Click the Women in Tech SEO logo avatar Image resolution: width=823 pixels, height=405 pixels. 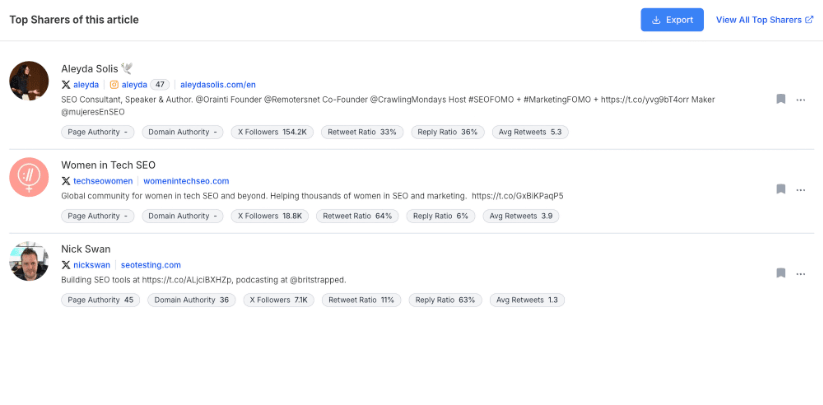pyautogui.click(x=29, y=177)
